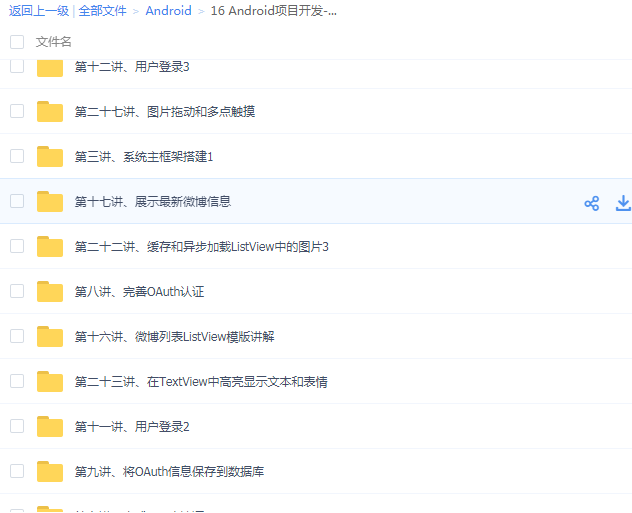Check the box for 第二十七讲、图片拖动和多点触摸
Image resolution: width=632 pixels, height=513 pixels.
coord(17,111)
